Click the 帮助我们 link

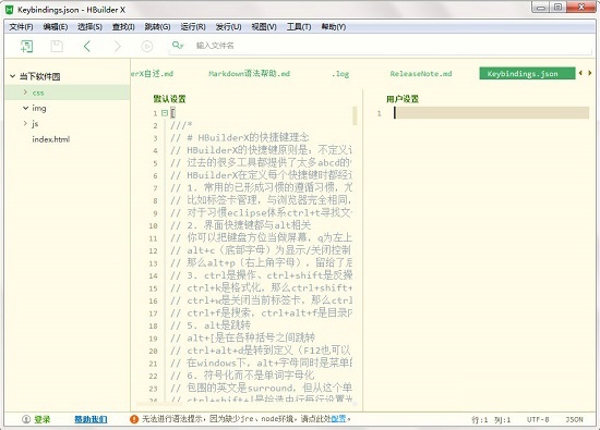[x=90, y=419]
